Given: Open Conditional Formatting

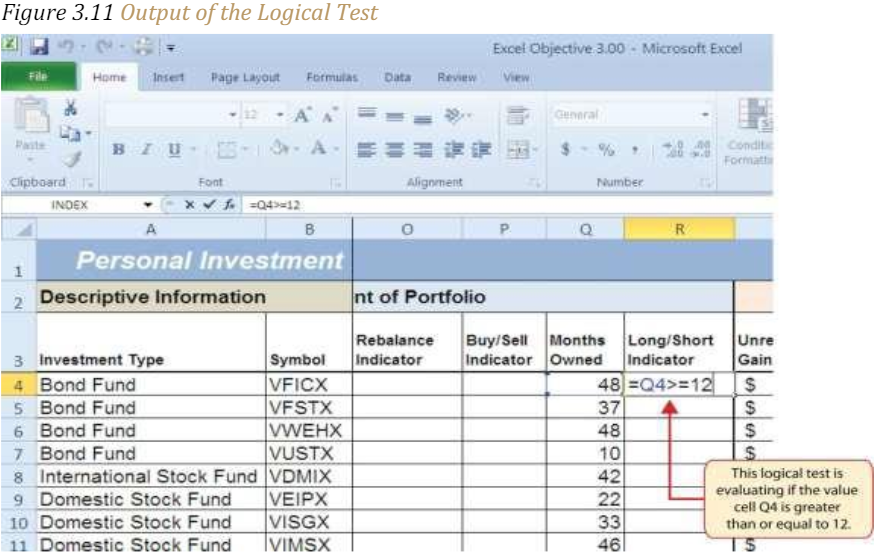Looking at the screenshot, I should click(x=749, y=133).
